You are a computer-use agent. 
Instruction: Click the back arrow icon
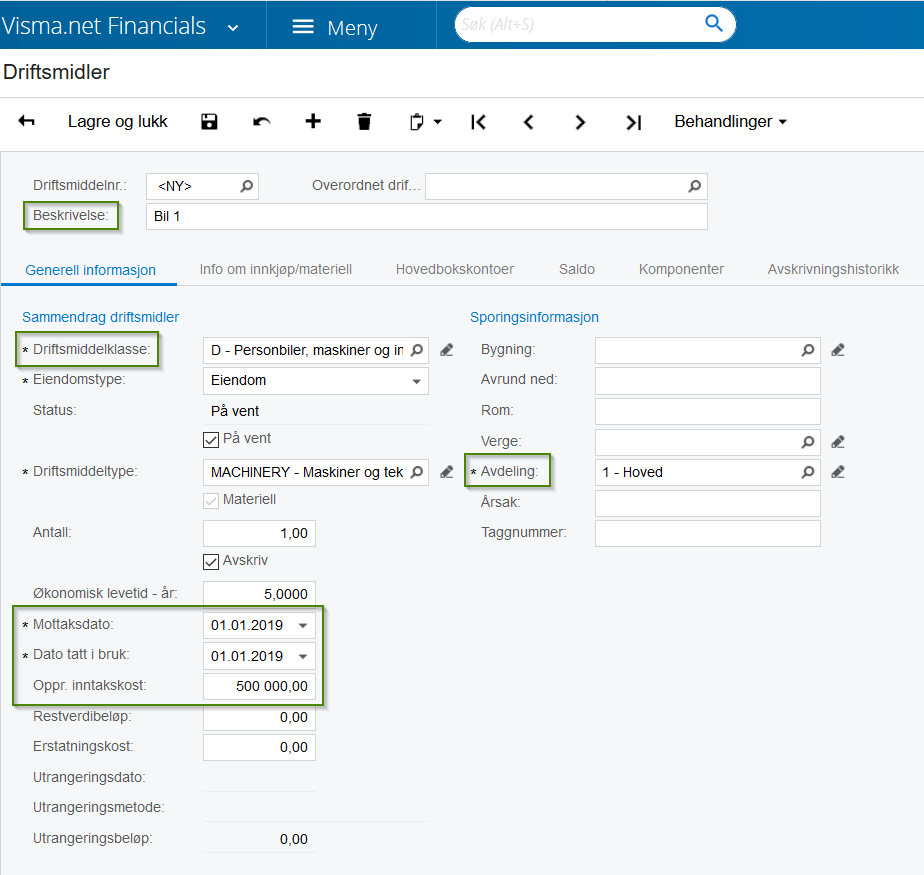click(x=27, y=121)
